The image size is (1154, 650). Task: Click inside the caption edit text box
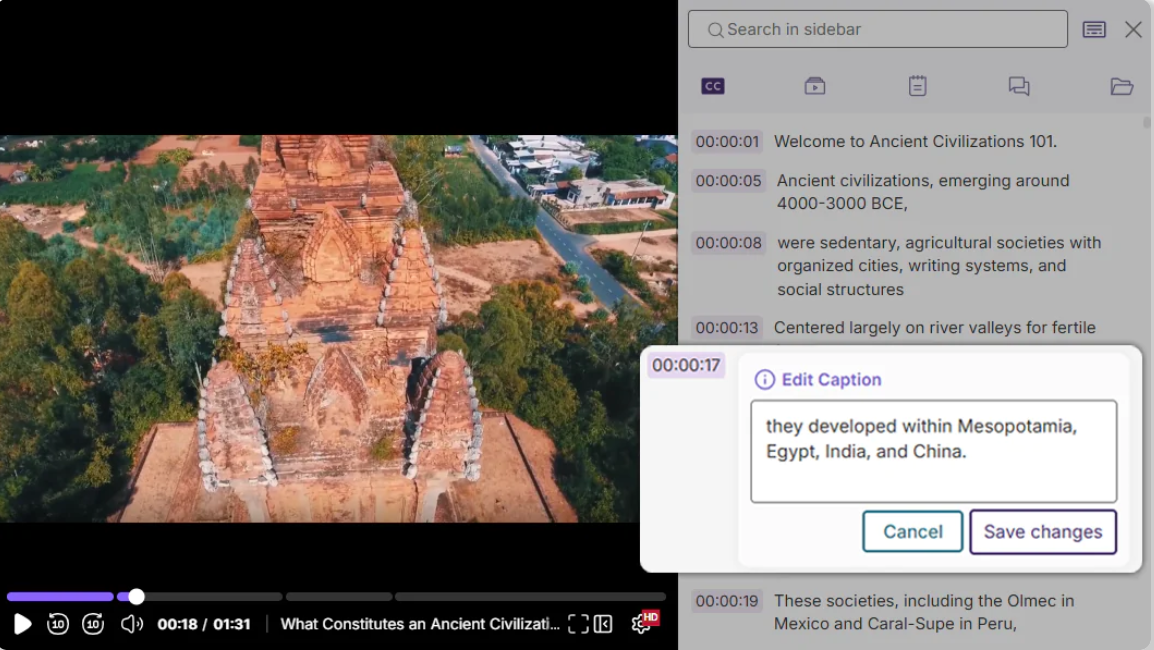(933, 451)
